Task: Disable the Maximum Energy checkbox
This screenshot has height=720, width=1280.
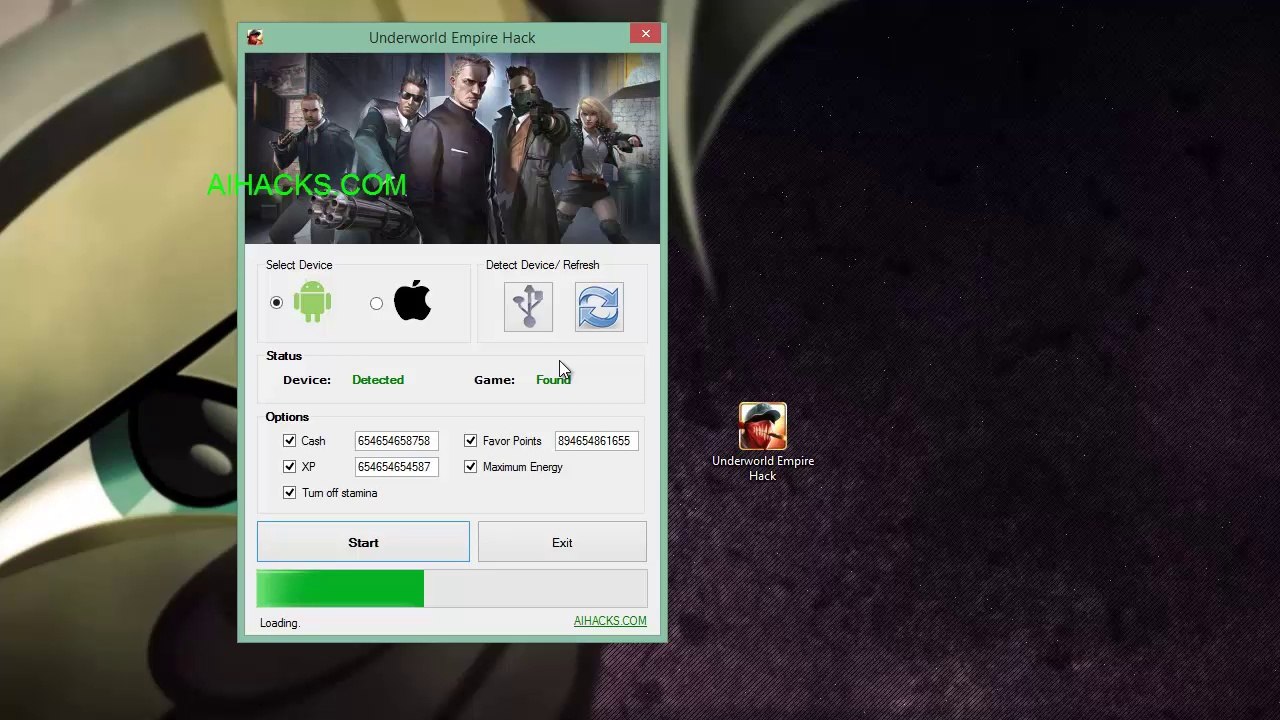Action: 471,467
